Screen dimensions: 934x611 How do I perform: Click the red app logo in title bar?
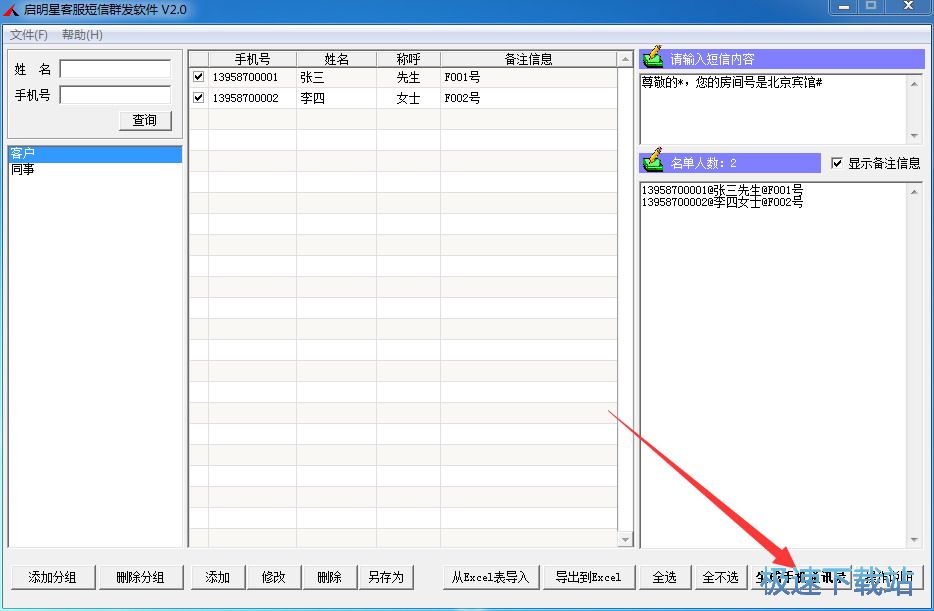click(x=11, y=10)
